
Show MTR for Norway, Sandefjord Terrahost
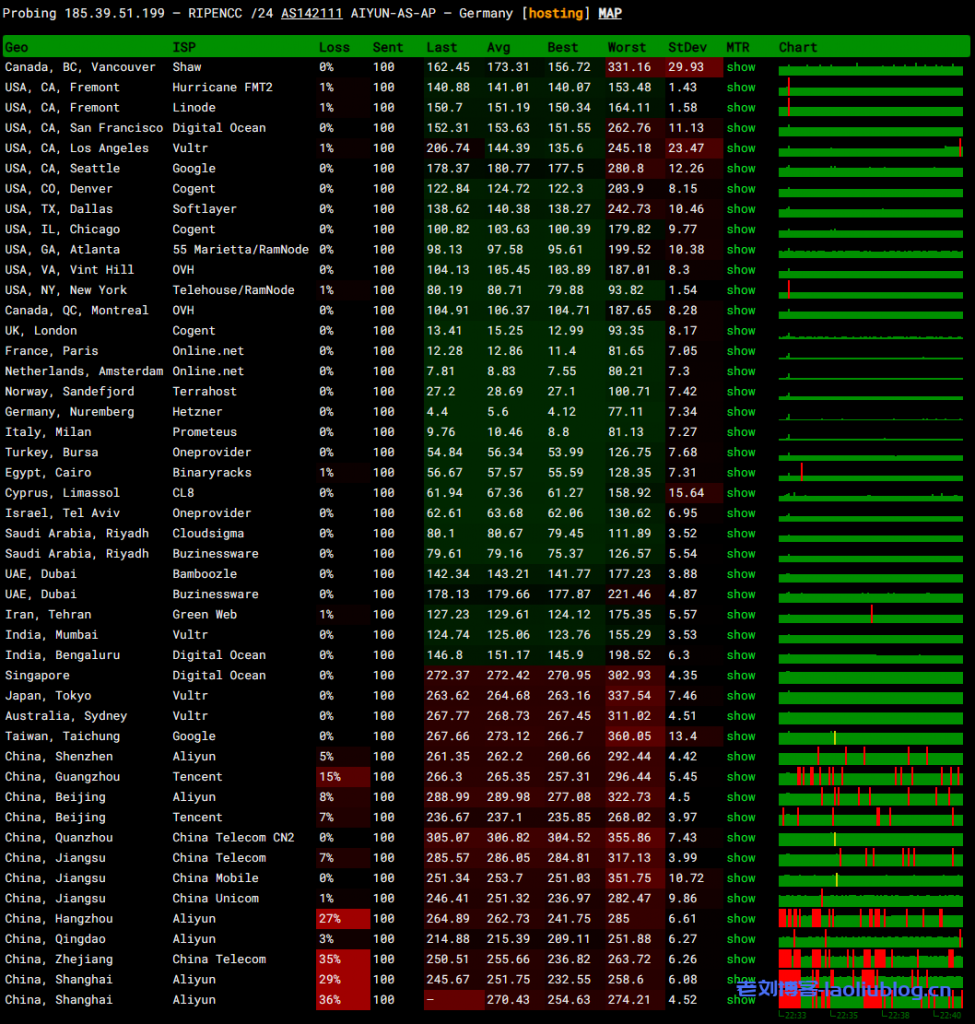click(741, 391)
